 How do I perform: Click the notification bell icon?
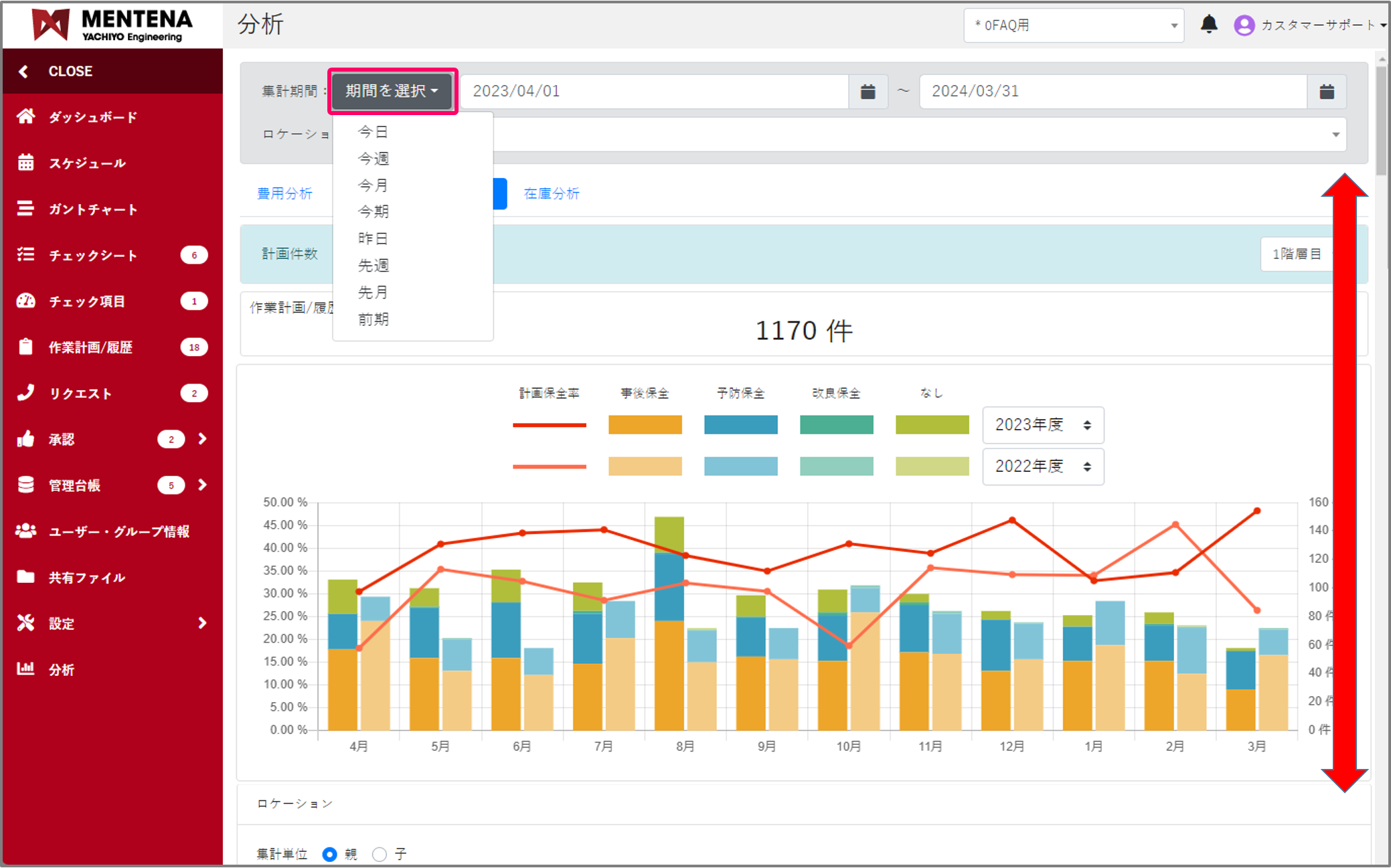(1208, 25)
